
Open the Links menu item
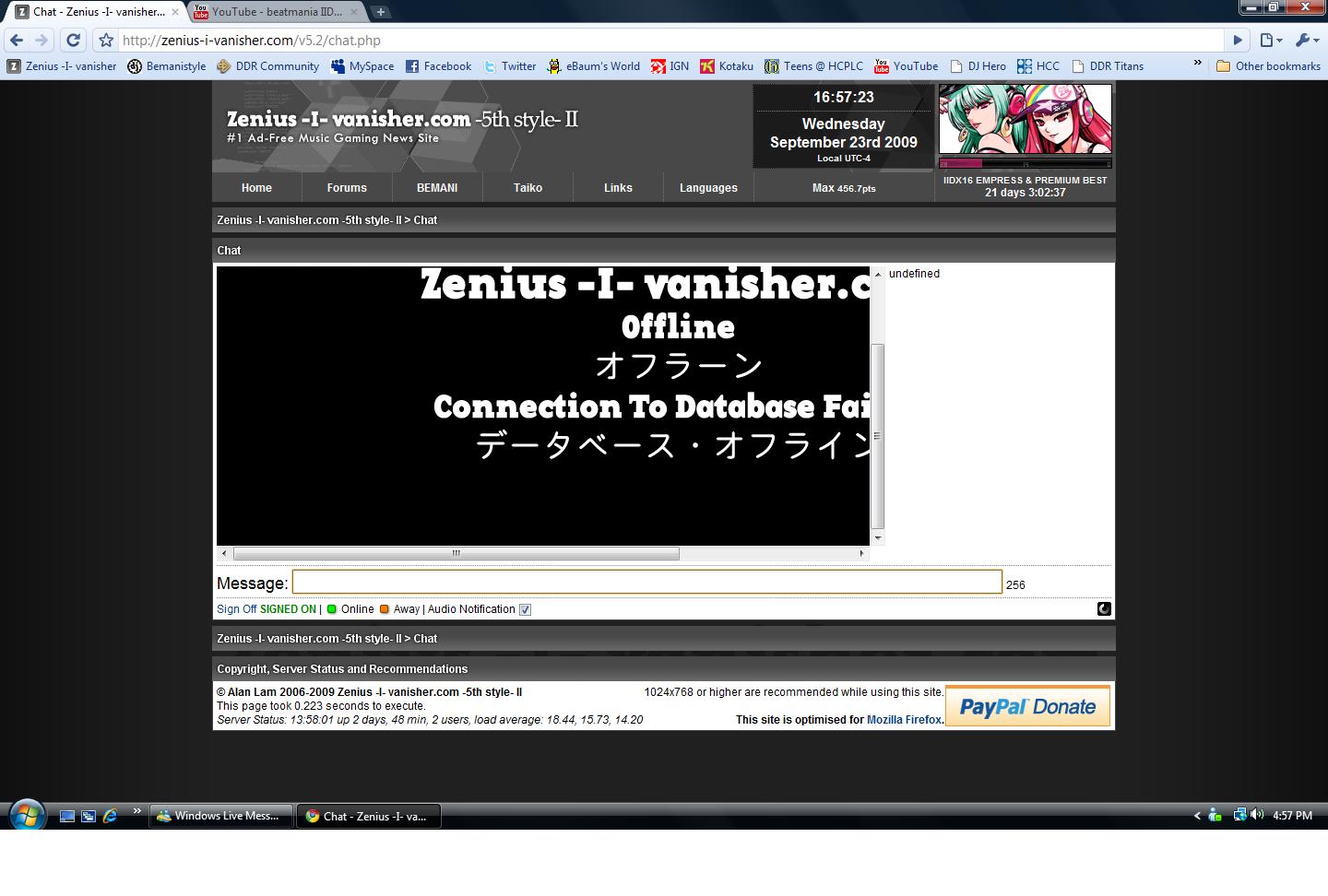[x=618, y=187]
